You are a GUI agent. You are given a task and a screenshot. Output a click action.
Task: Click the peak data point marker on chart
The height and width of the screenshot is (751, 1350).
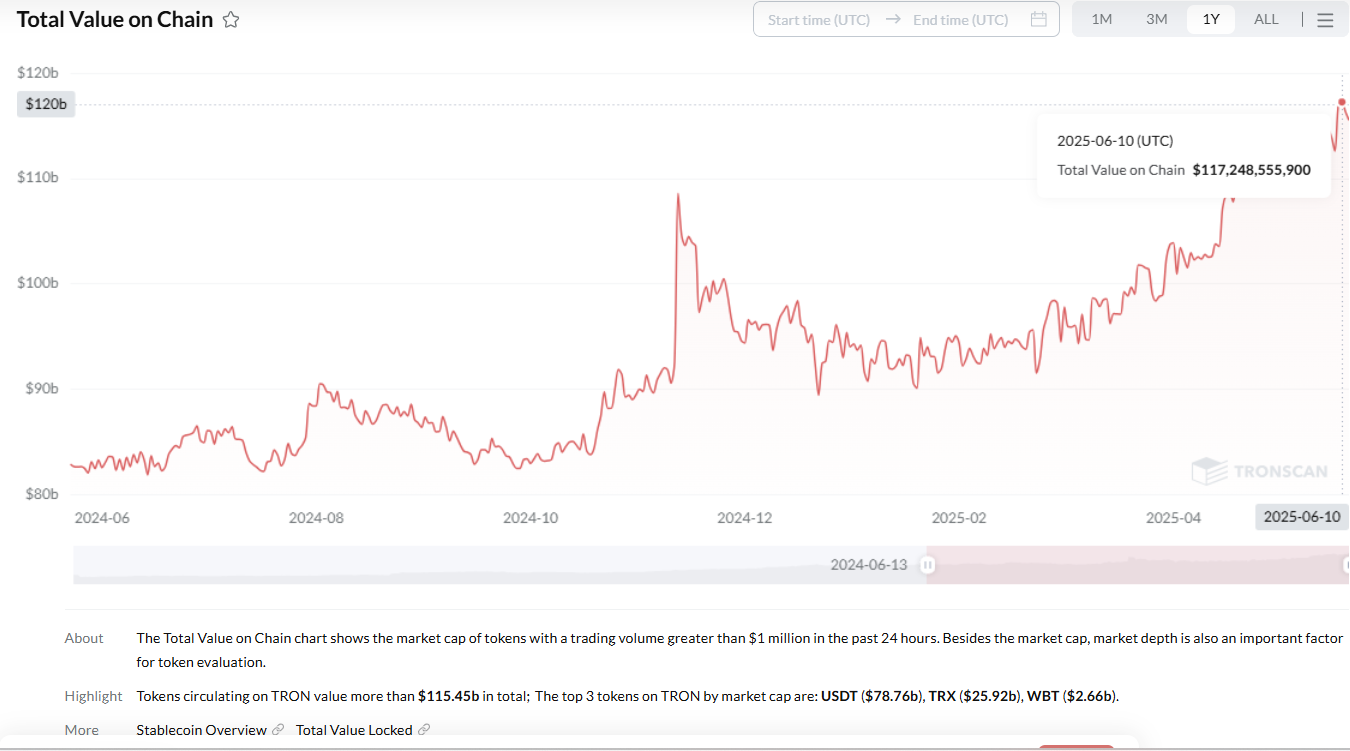1342,101
